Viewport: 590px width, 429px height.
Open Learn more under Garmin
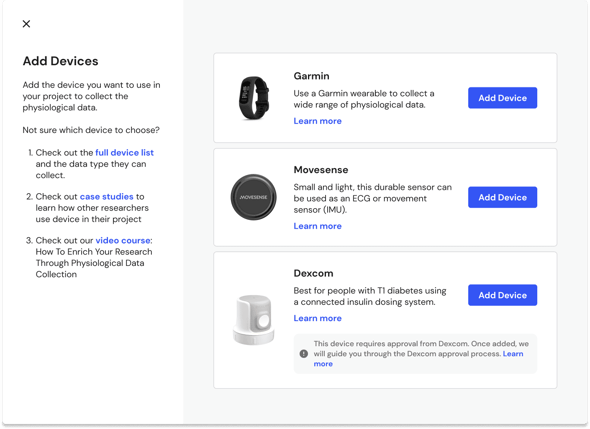click(x=318, y=121)
